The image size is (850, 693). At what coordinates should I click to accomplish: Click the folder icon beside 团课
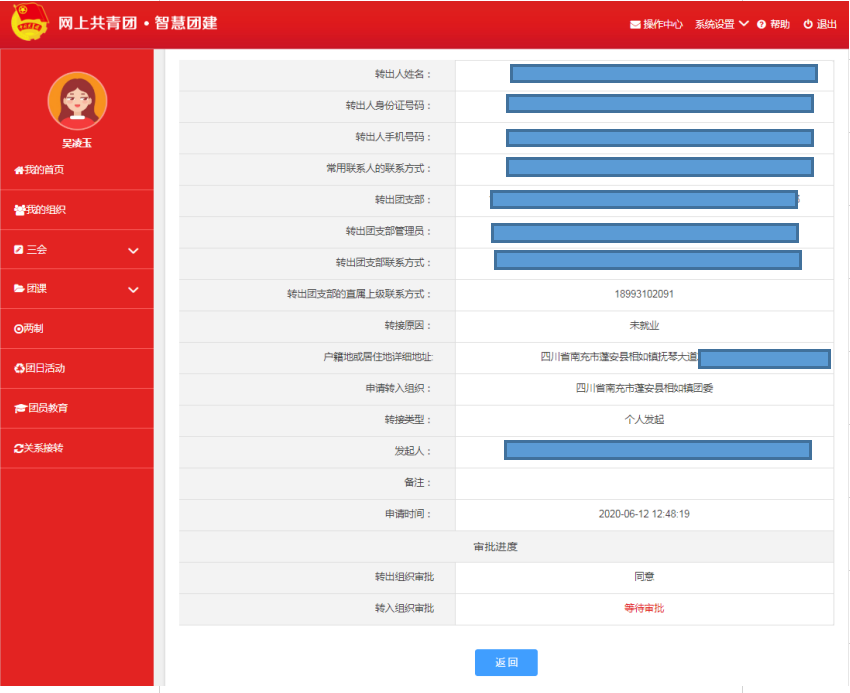pyautogui.click(x=19, y=289)
